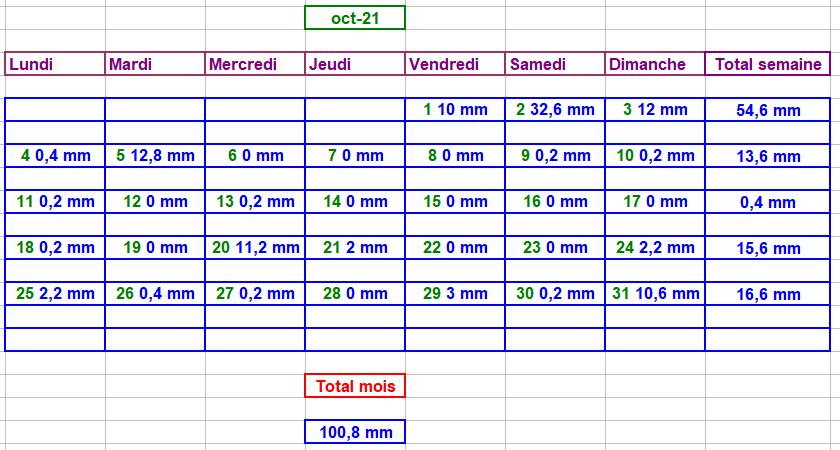Select the Total semaine header cell
This screenshot has height=450, width=840.
click(x=768, y=64)
